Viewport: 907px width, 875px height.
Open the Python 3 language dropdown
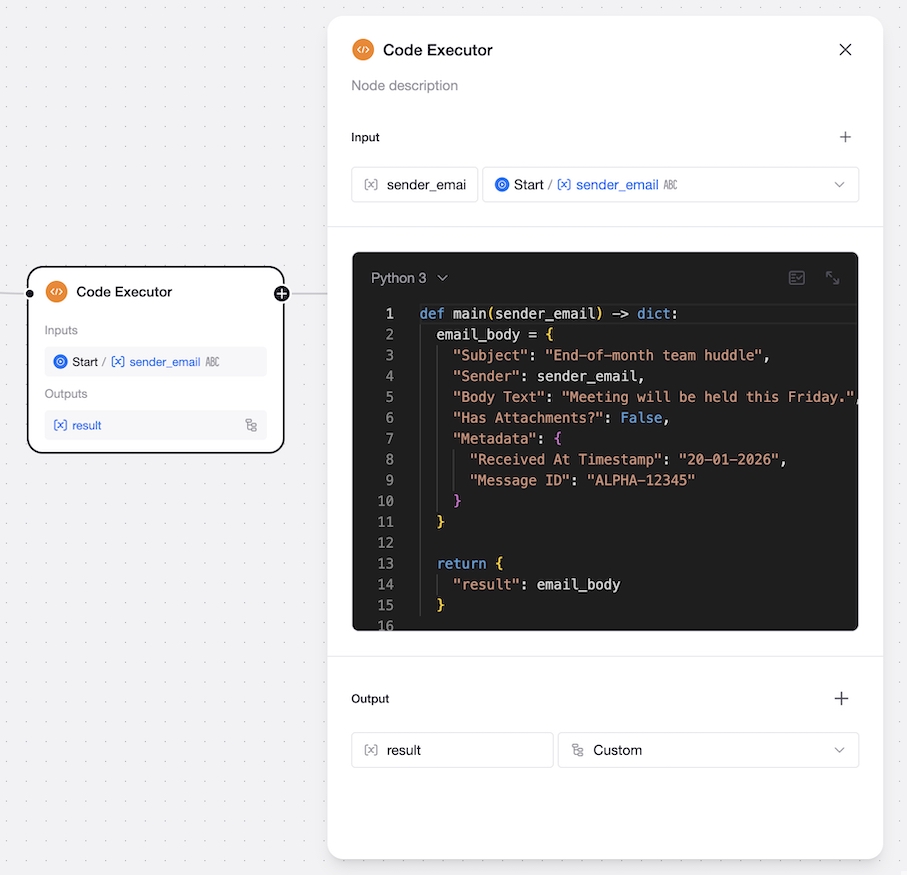pos(410,278)
